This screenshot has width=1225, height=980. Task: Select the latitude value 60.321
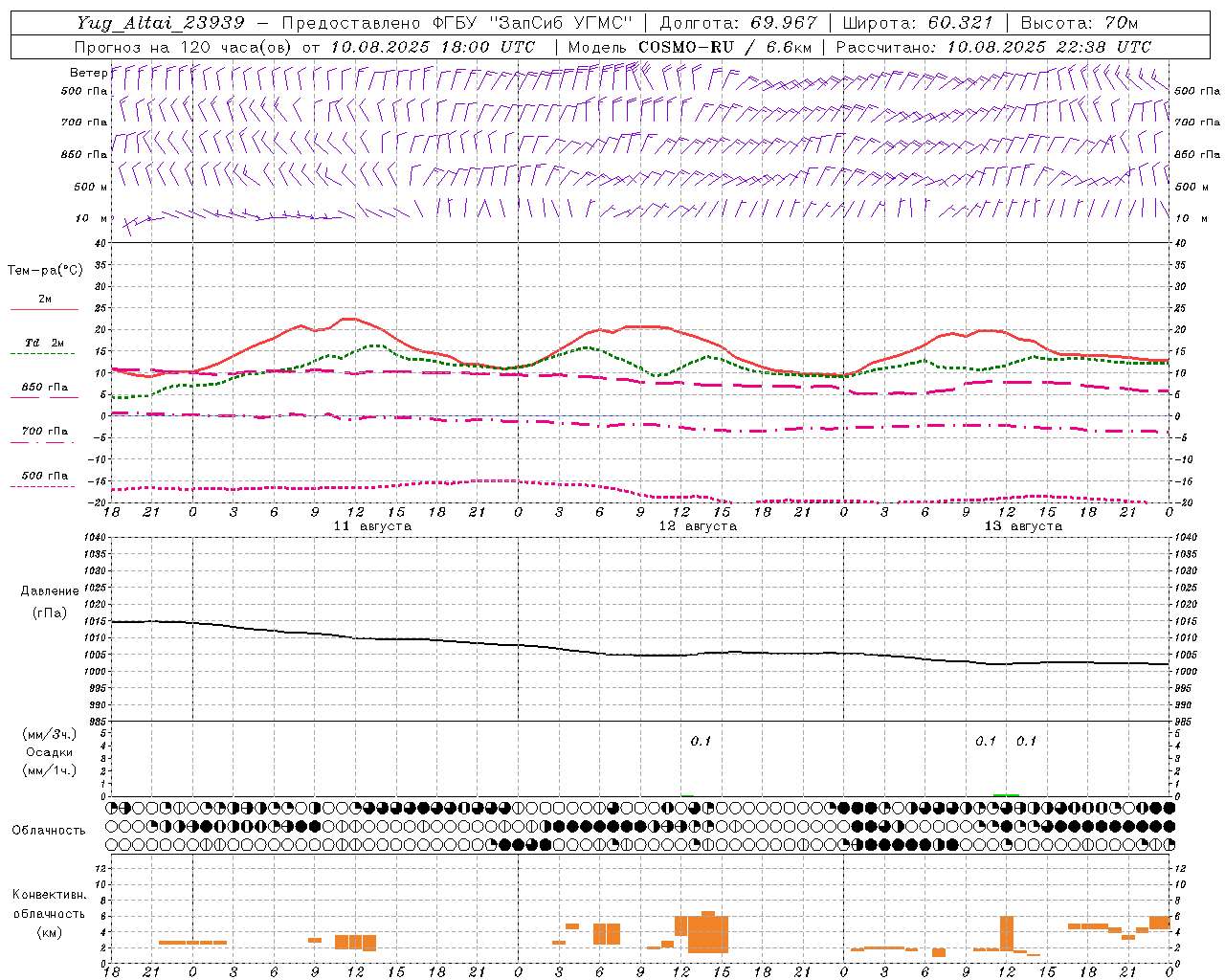point(960,23)
